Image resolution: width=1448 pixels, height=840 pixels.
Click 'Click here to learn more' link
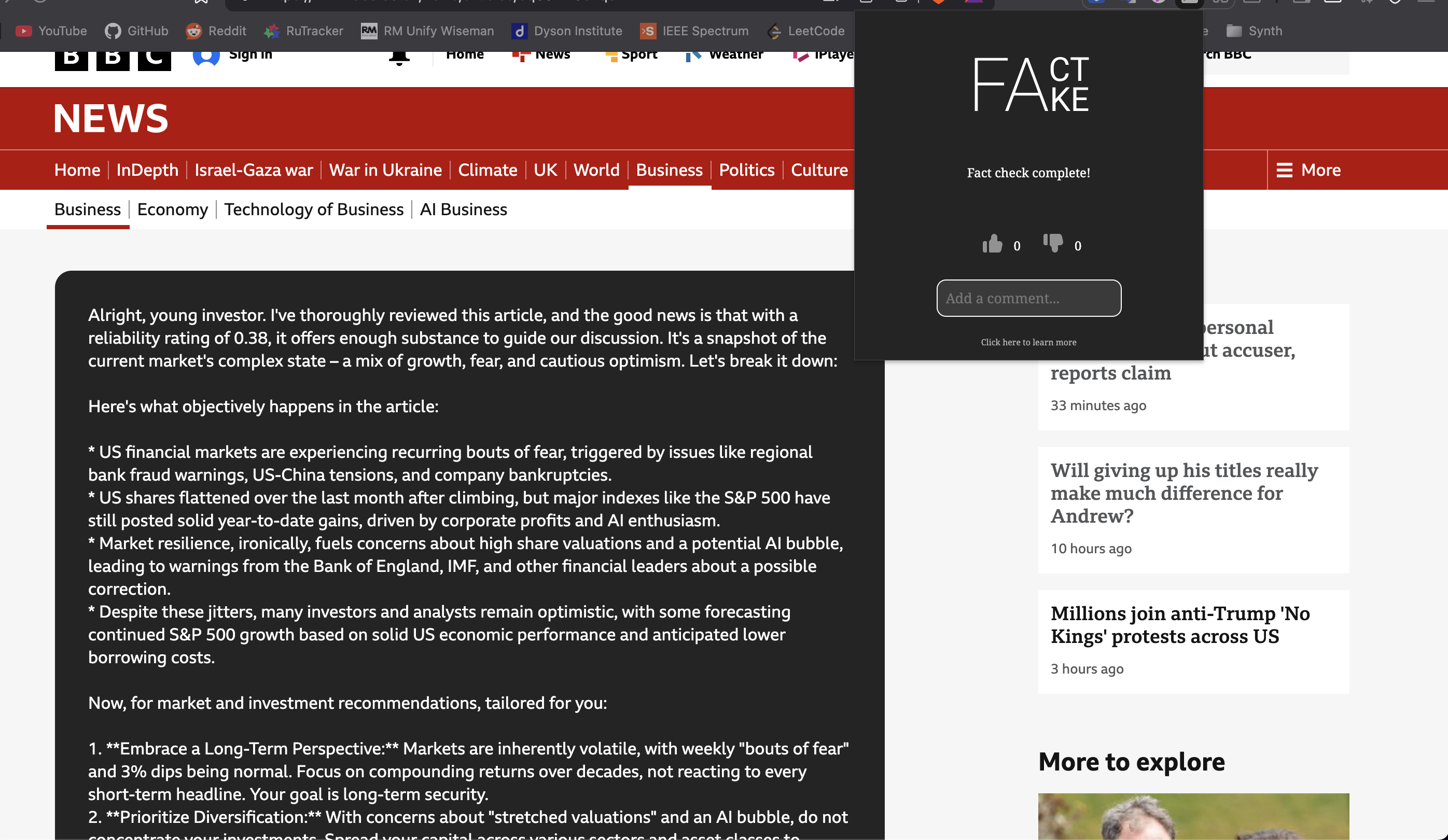(1028, 342)
